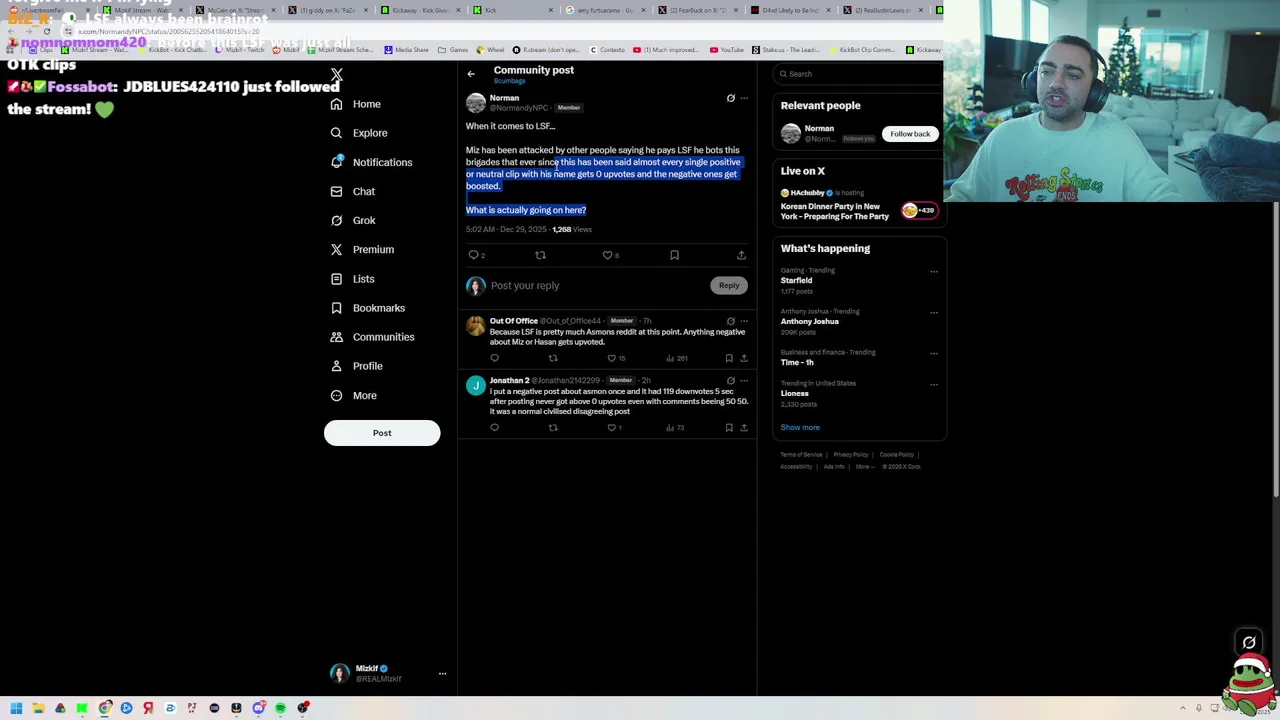Open Home in the sidebar

[x=356, y=104]
